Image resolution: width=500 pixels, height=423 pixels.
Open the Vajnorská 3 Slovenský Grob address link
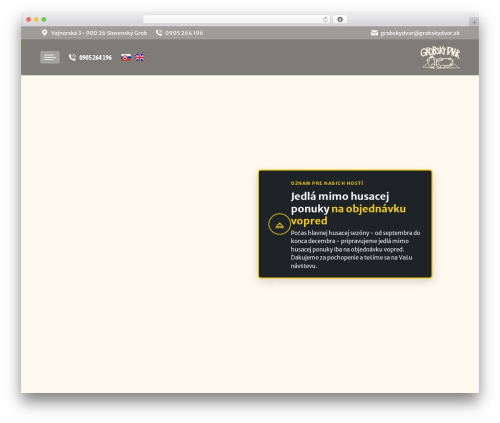tap(99, 33)
